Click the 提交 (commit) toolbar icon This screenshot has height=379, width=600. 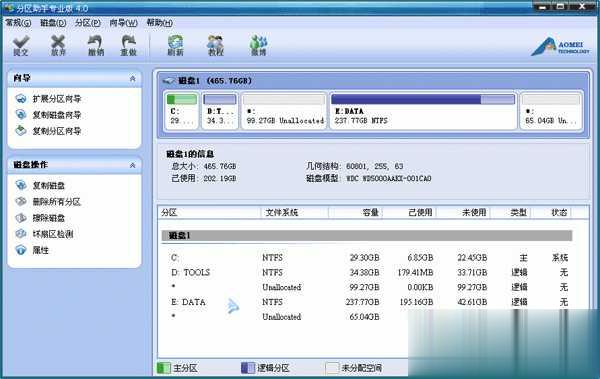point(21,46)
